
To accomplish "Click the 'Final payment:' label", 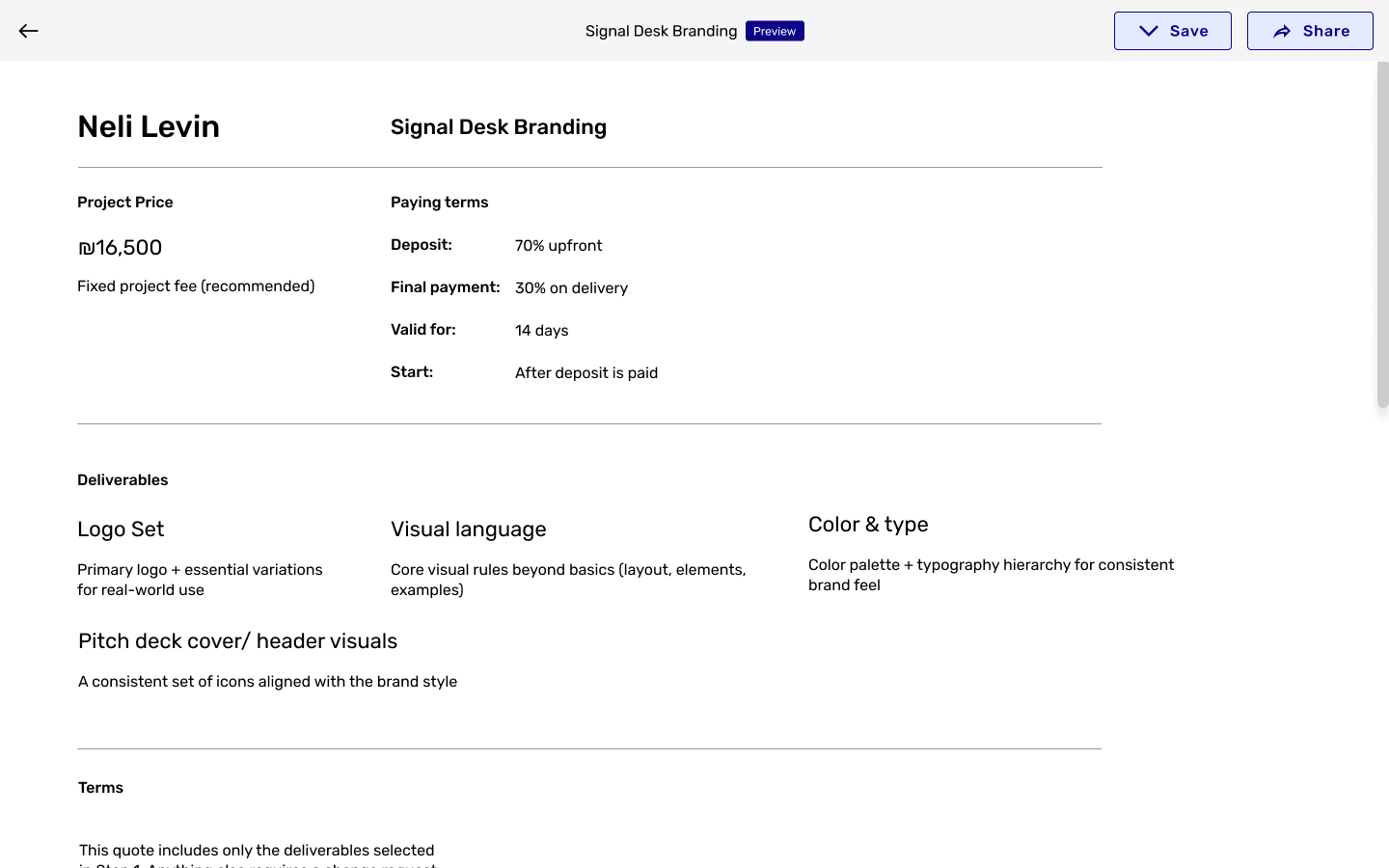I will point(445,287).
